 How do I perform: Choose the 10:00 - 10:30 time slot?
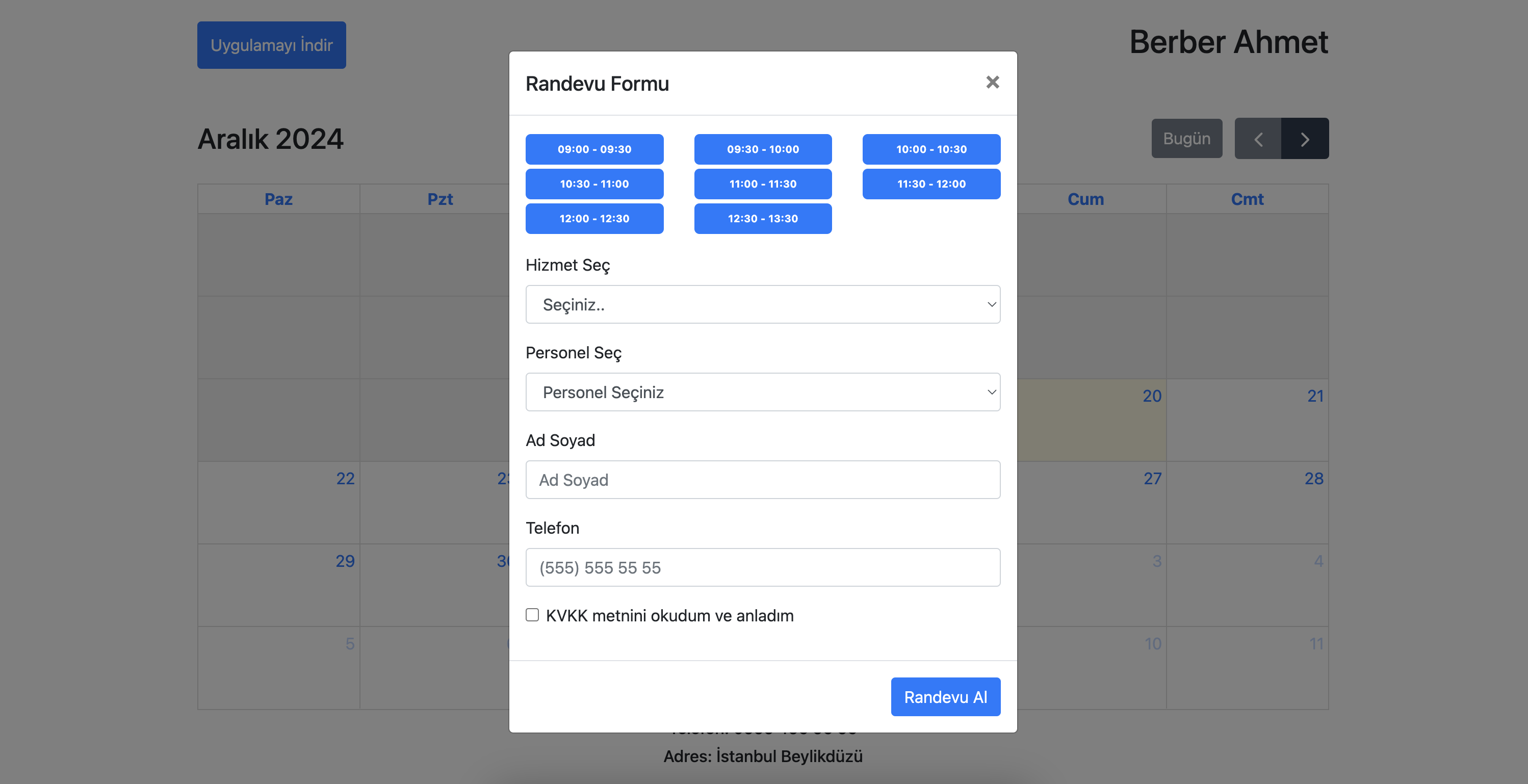coord(930,149)
